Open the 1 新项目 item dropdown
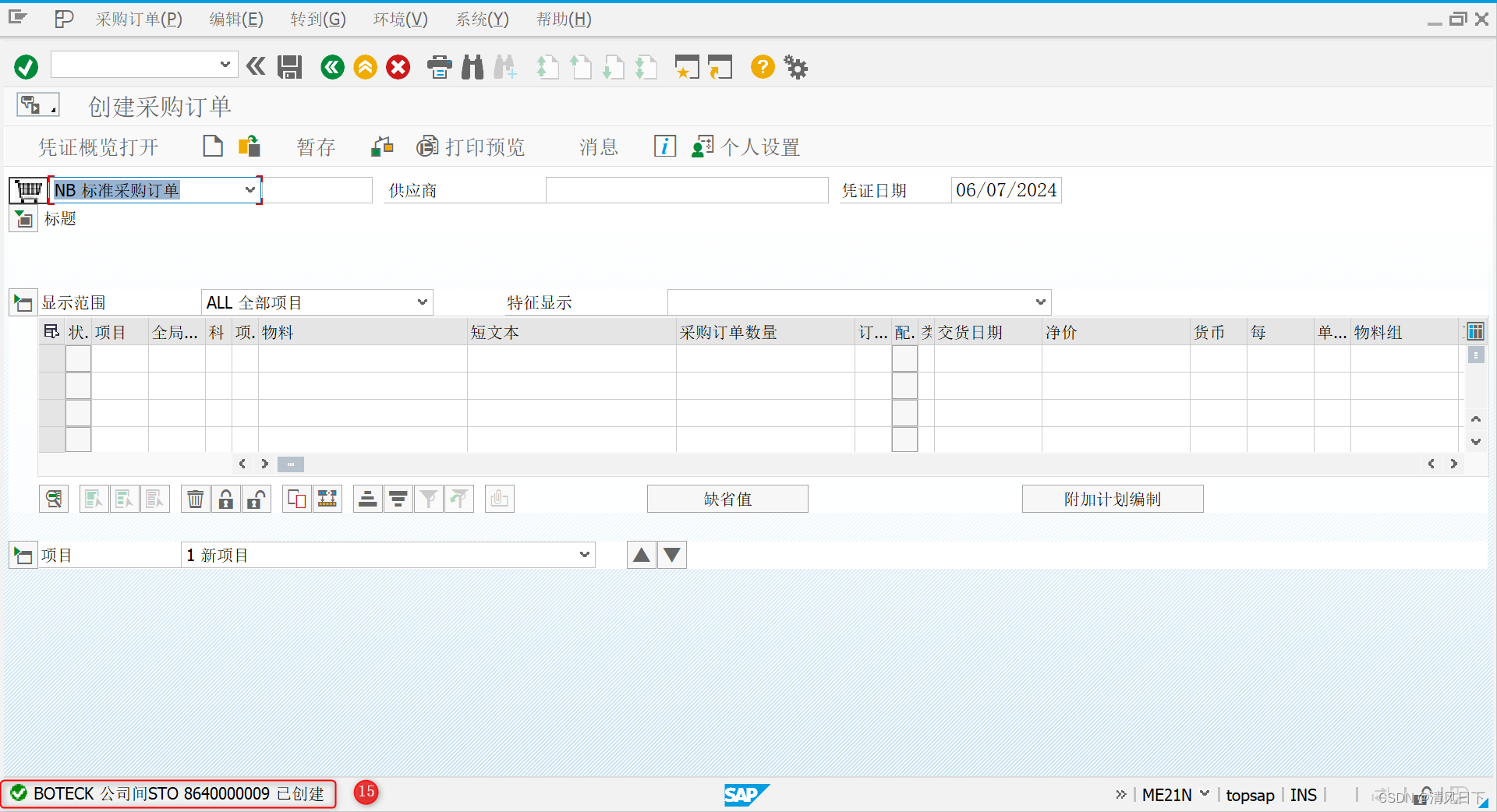The width and height of the screenshot is (1497, 812). (585, 555)
